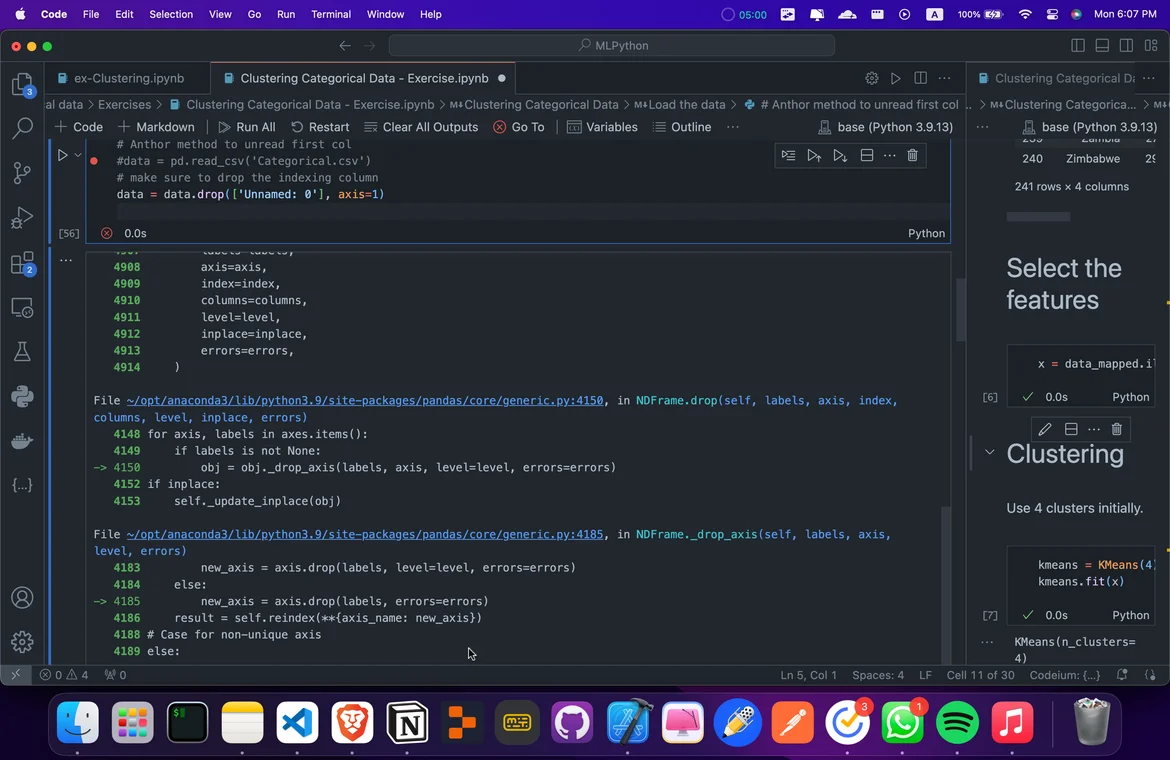Viewport: 1170px width, 760px height.
Task: Collapse the Clustering section chevron
Action: point(989,453)
